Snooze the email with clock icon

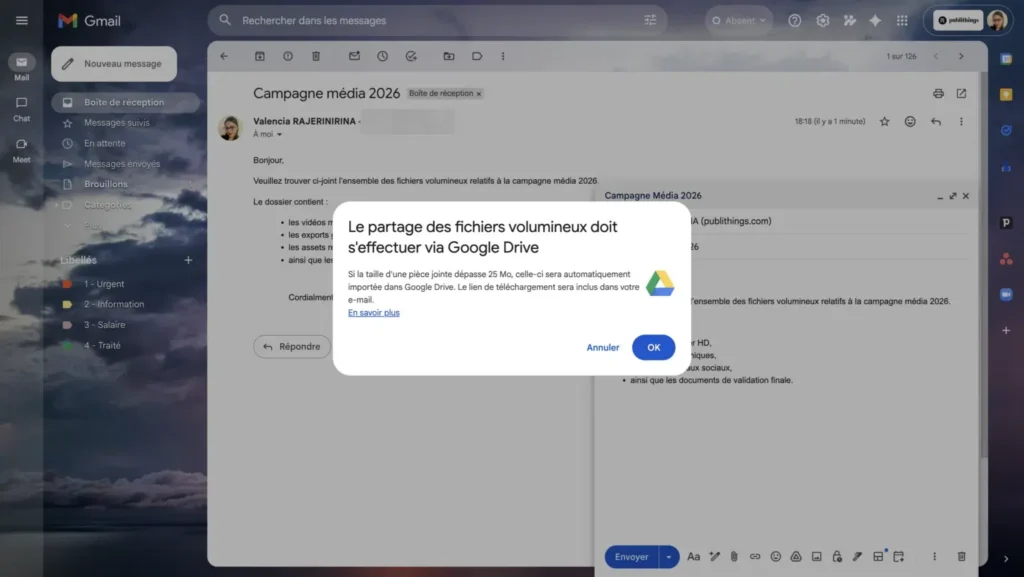click(x=382, y=56)
